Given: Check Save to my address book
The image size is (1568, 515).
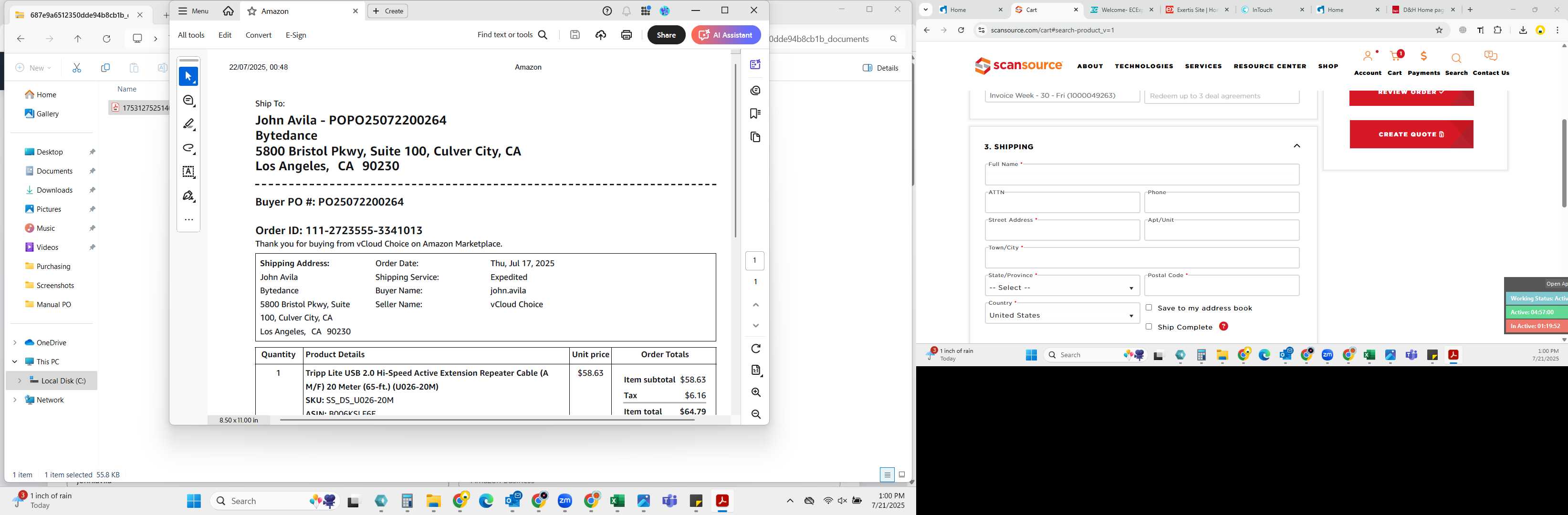Looking at the screenshot, I should point(1149,308).
